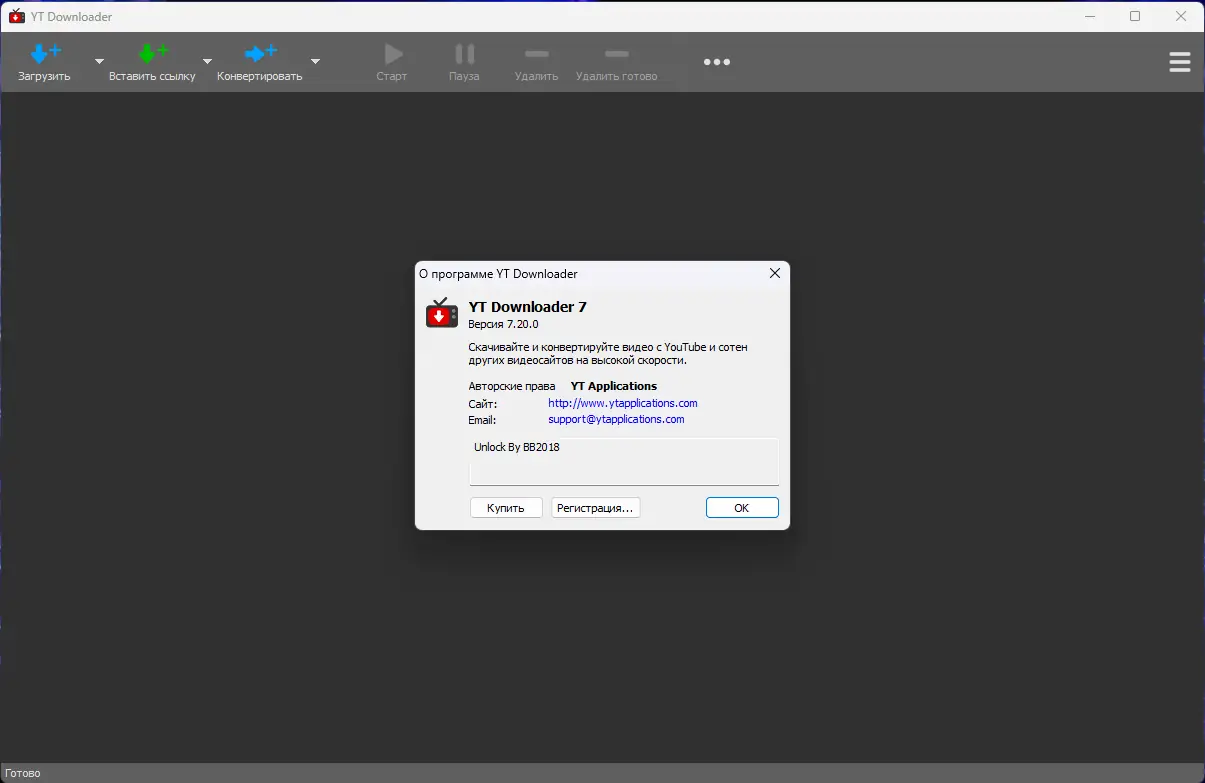Image resolution: width=1205 pixels, height=783 pixels.
Task: Click the Конвертировать convert icon
Action: 262,53
